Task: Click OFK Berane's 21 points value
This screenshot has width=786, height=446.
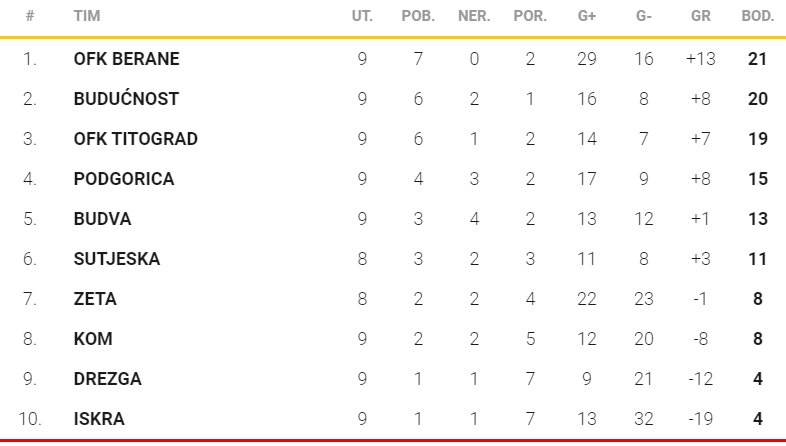Action: coord(757,59)
